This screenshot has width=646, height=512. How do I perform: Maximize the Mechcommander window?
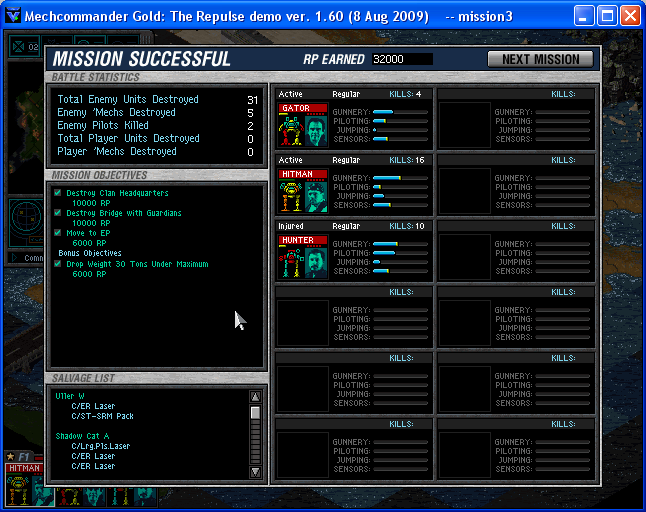point(607,16)
